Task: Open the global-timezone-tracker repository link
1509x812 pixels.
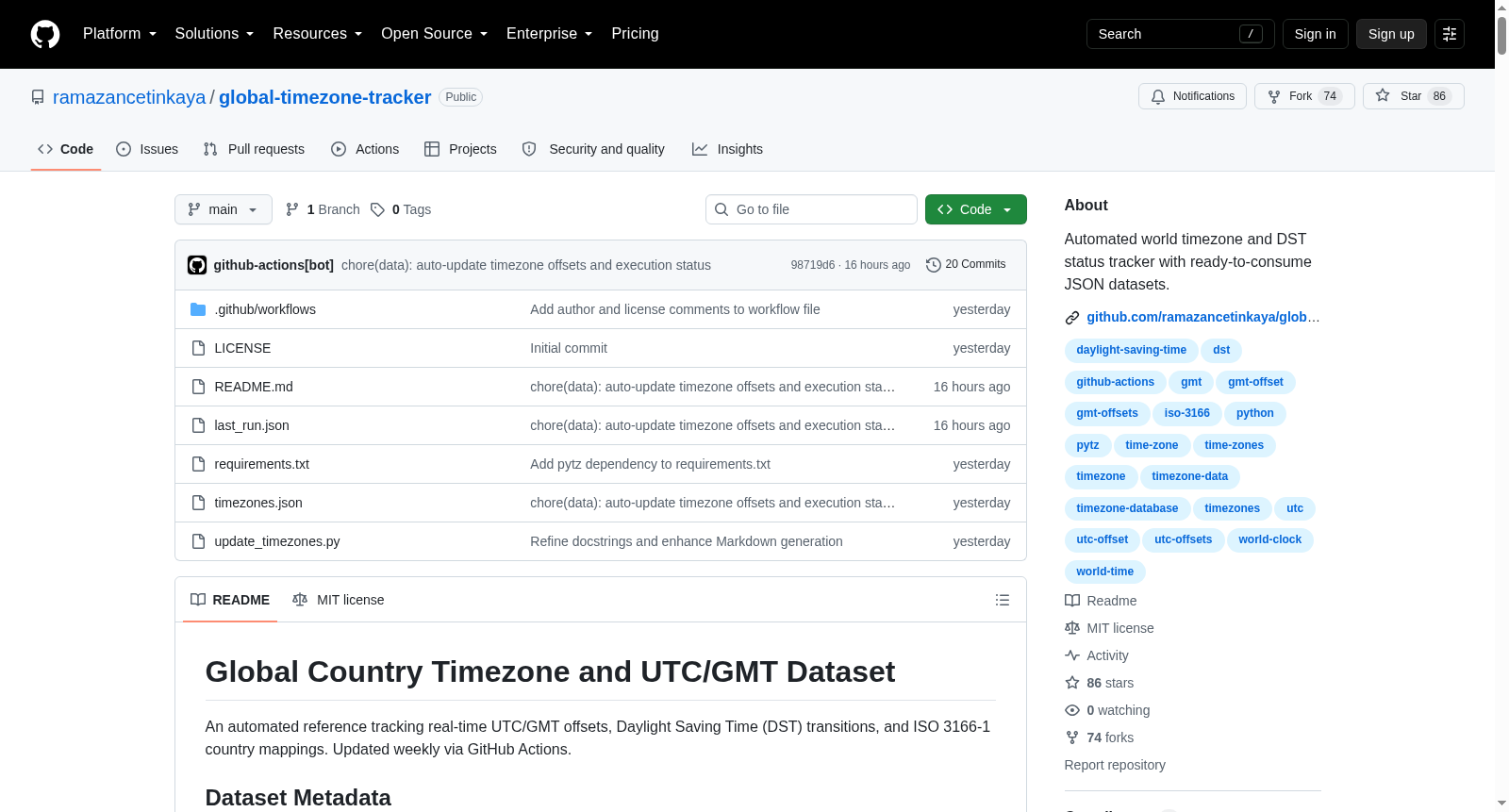Action: [x=325, y=97]
